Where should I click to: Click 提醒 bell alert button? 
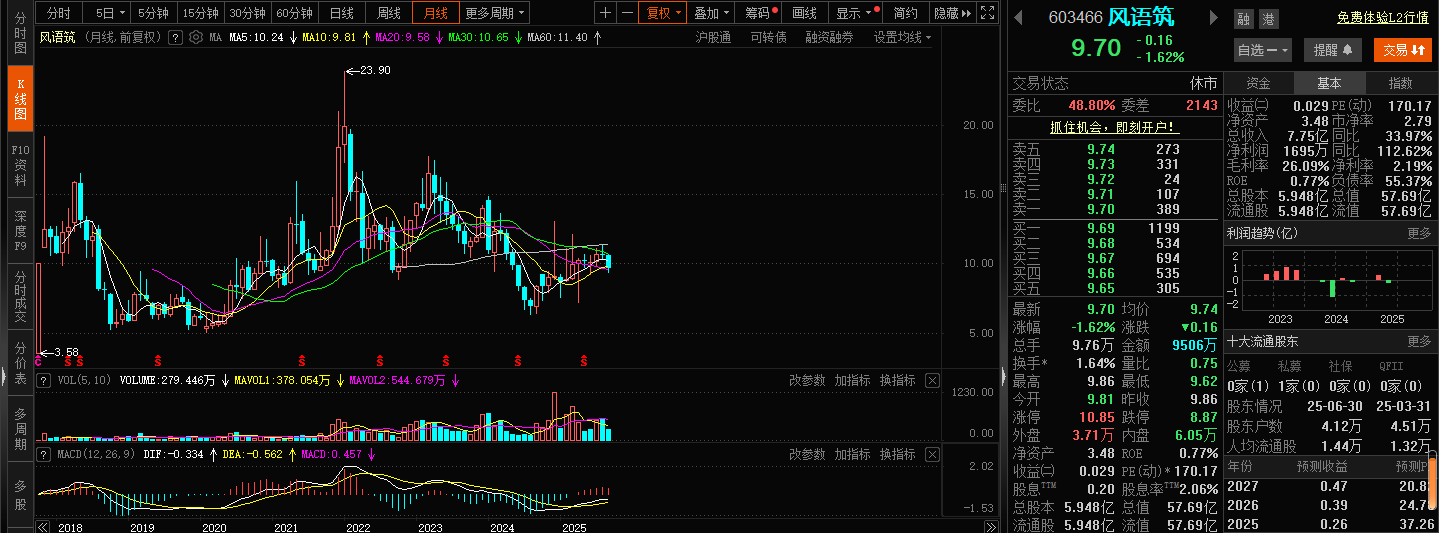(x=1332, y=50)
